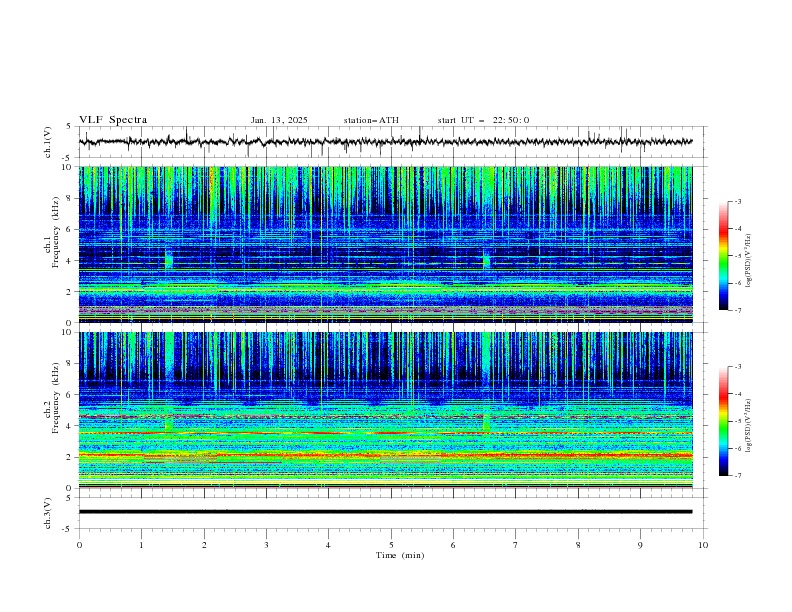
Task: Click the "8" tick on the Time axis
Action: coord(578,545)
